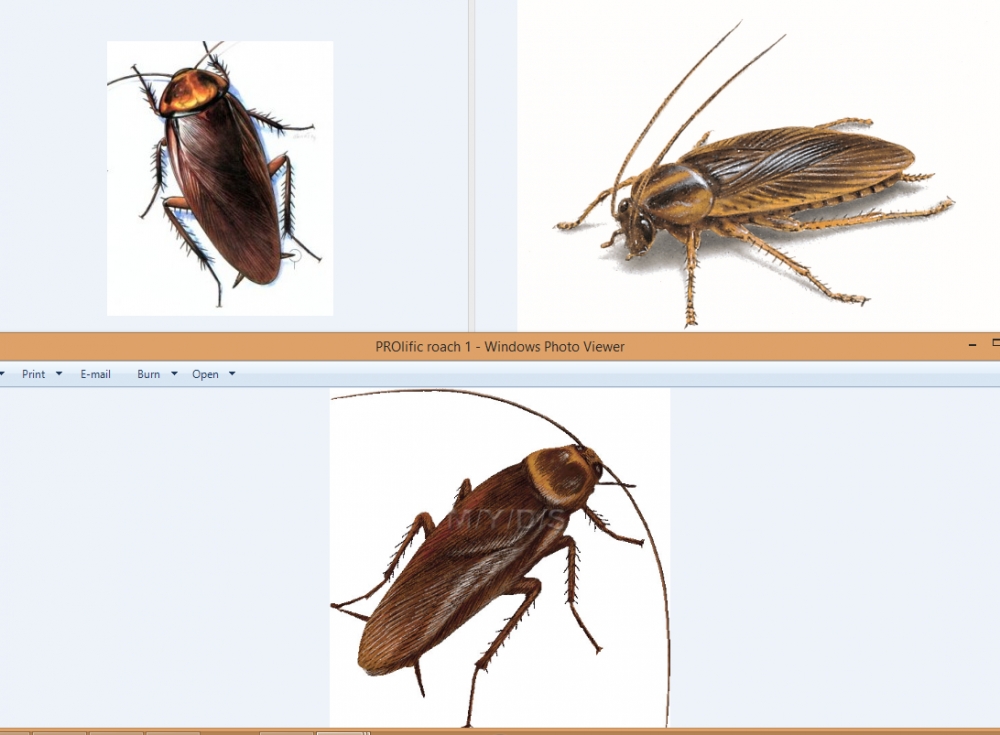Click the Open toolbar item

205,374
